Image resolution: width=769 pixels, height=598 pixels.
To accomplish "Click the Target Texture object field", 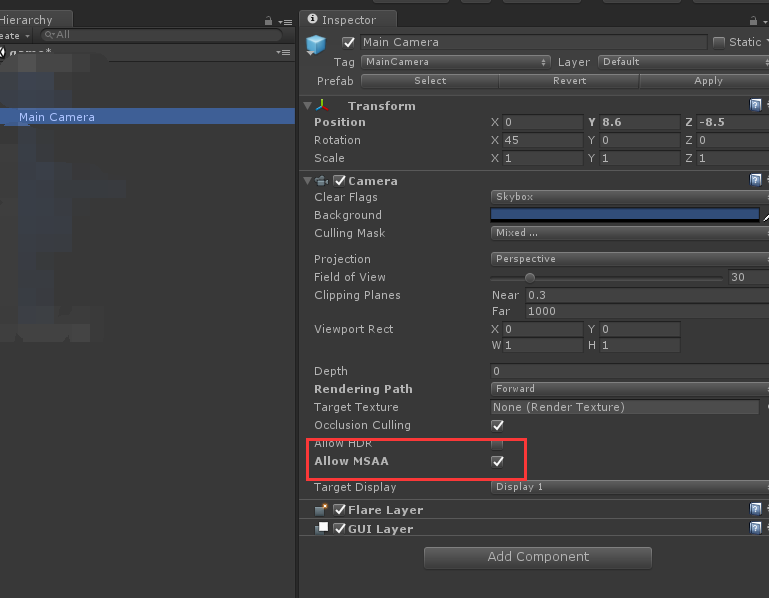I will click(x=625, y=407).
